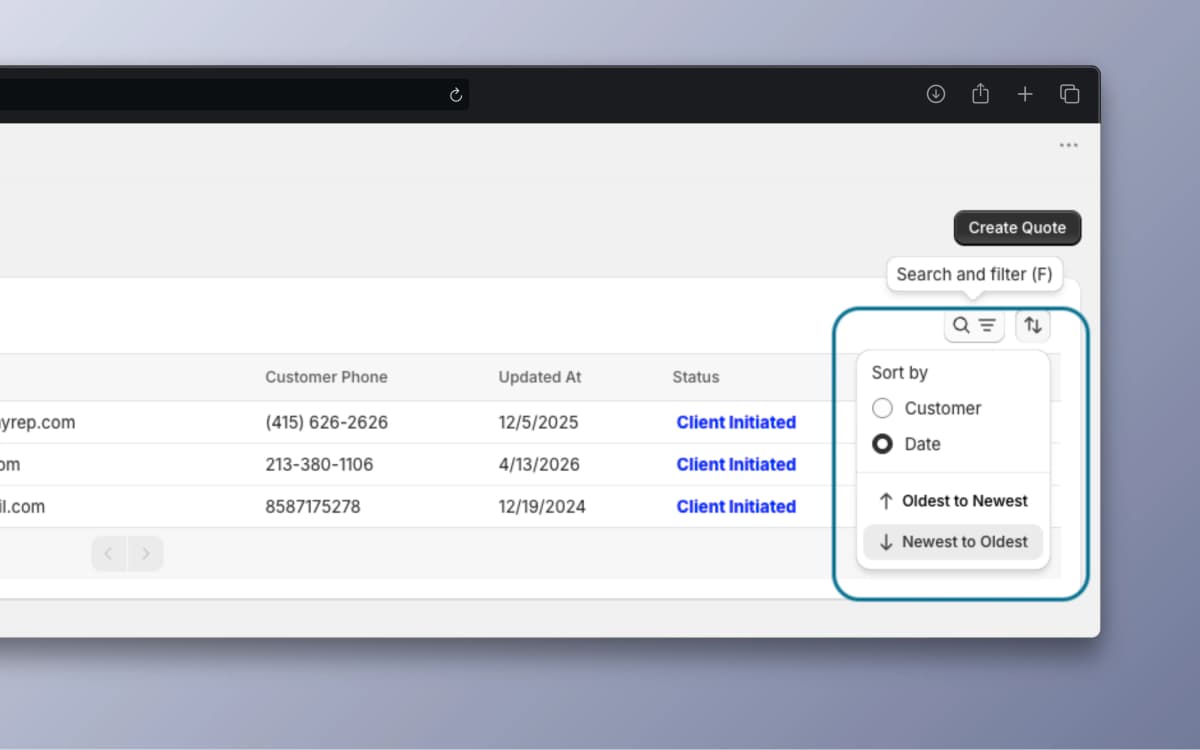Select the Customer sort radio button
Viewport: 1200px width, 750px height.
pos(882,408)
